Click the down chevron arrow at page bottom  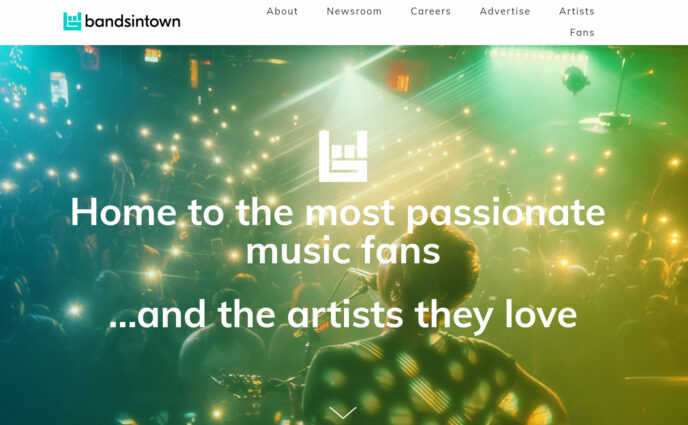click(x=343, y=412)
